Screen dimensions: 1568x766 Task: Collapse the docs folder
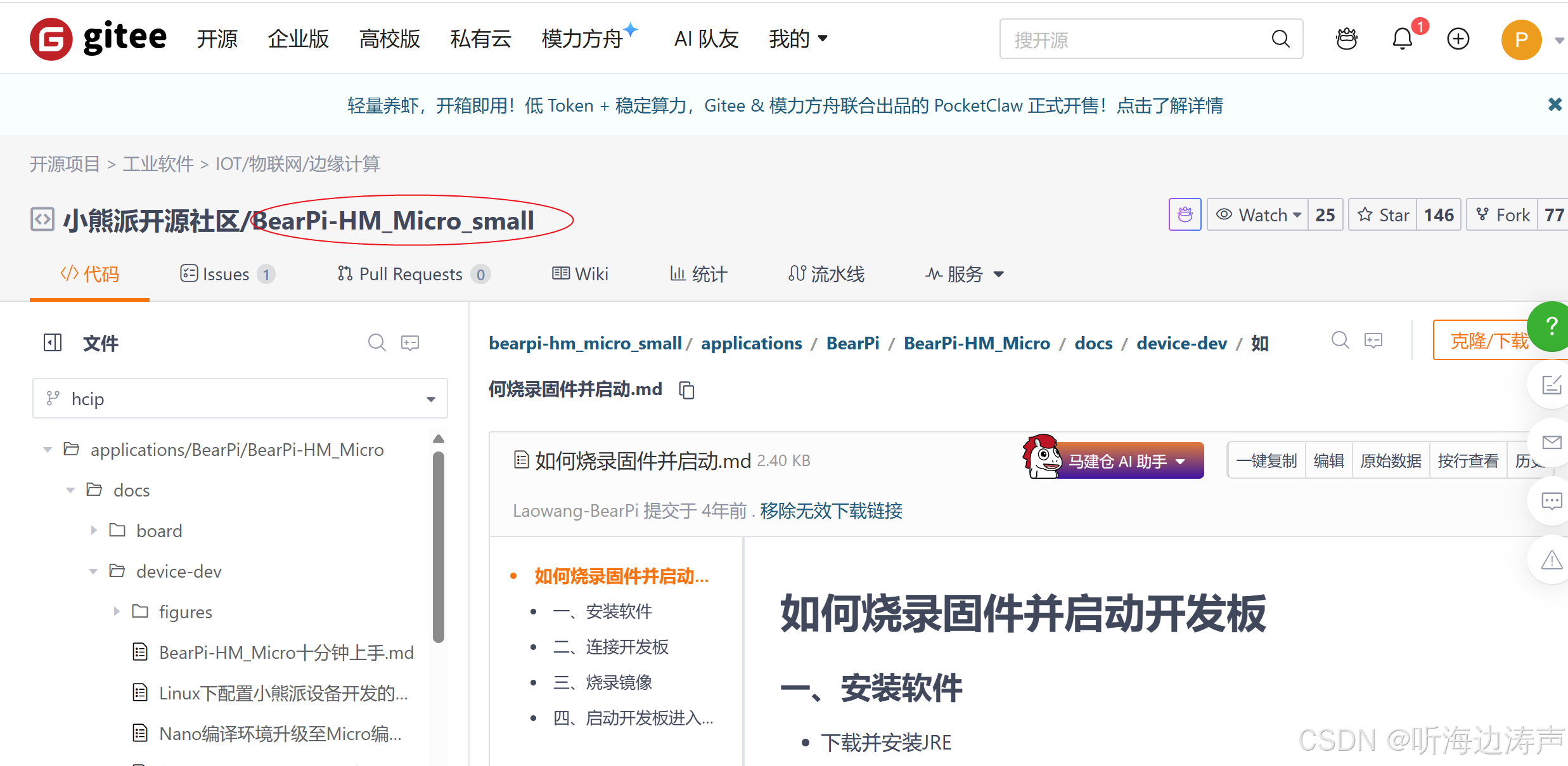[70, 490]
